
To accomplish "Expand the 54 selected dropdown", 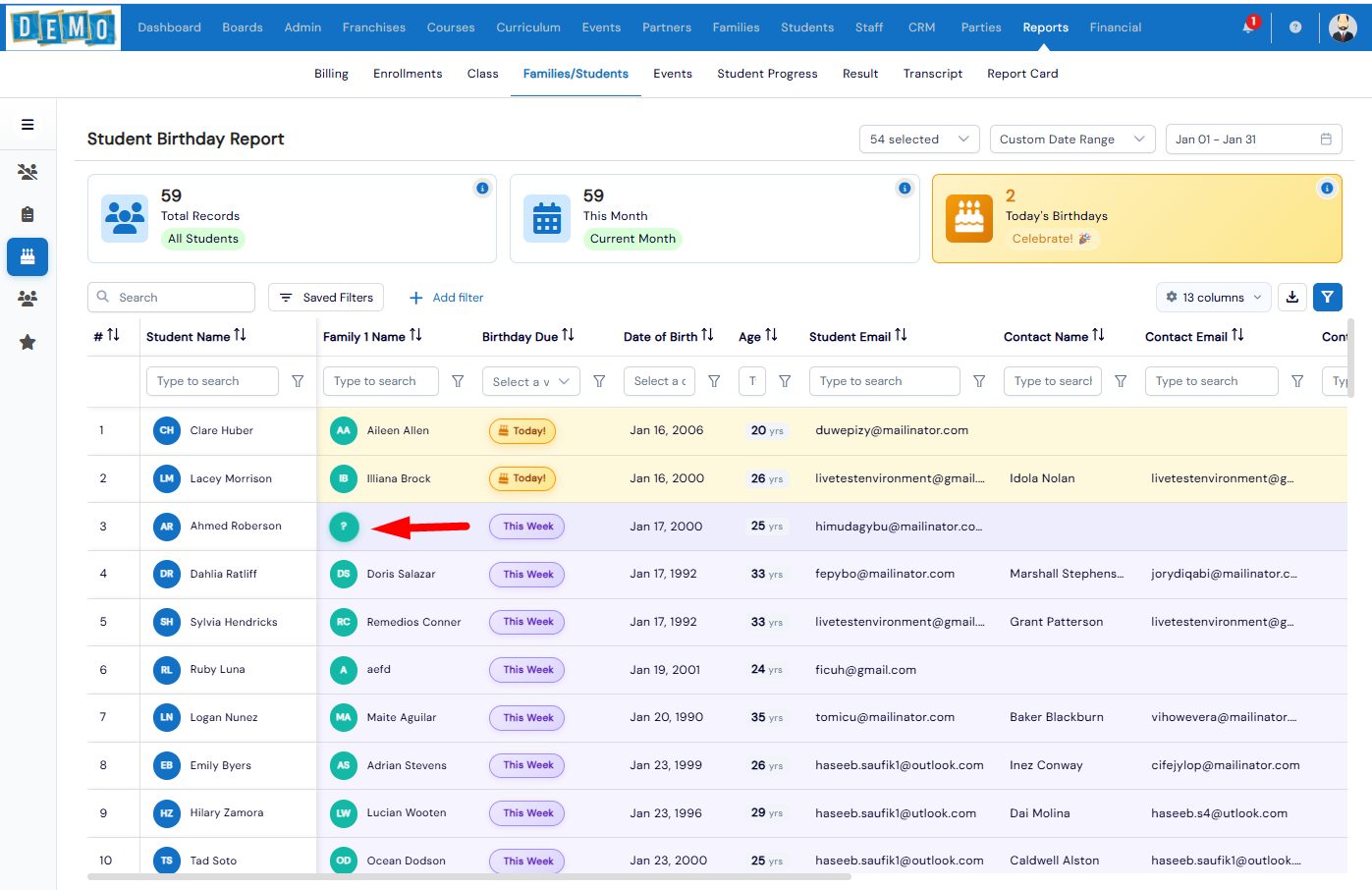I will (919, 139).
